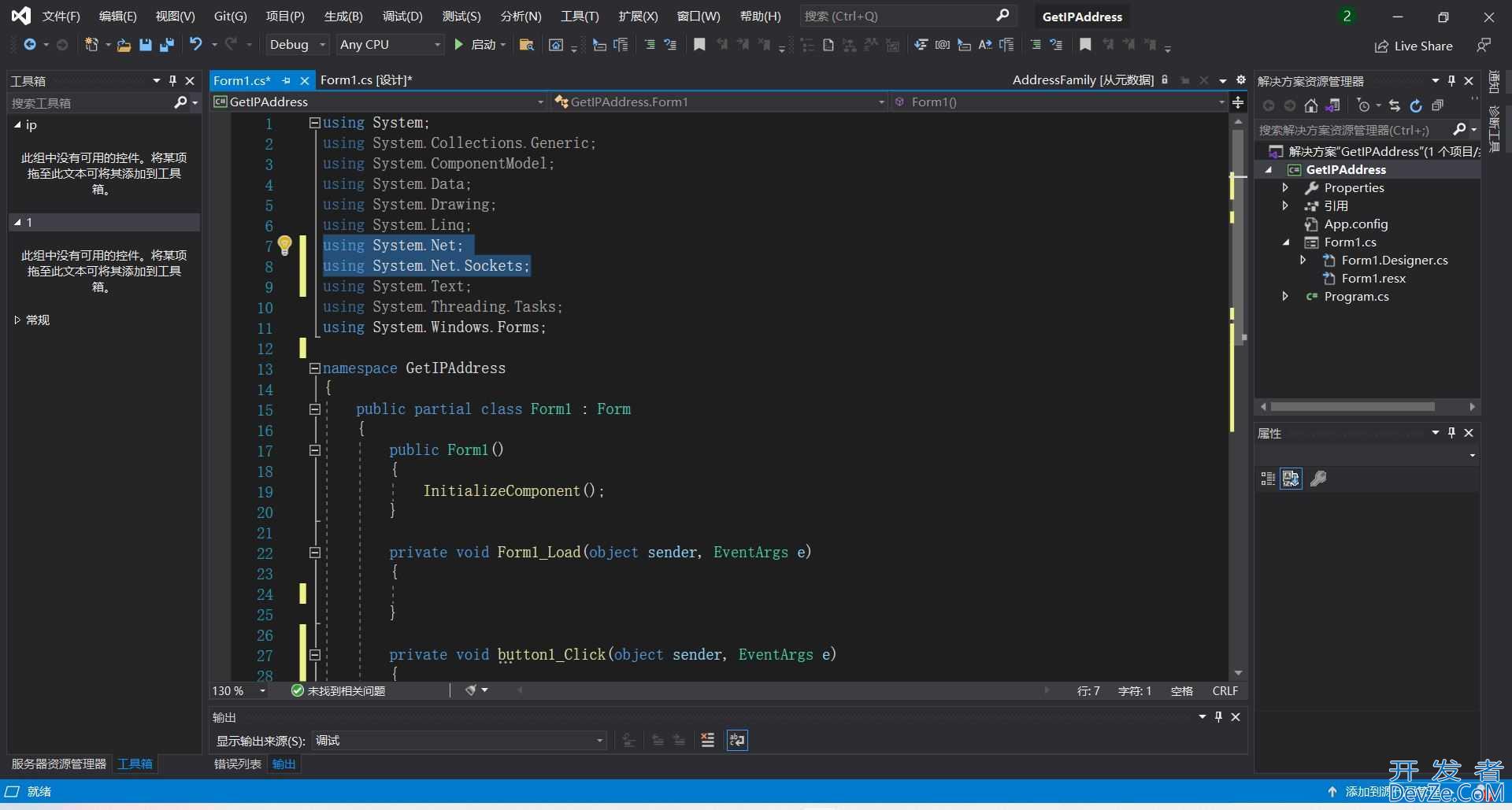Click the 搜索 (Ctrl+Q) search box

coord(907,16)
